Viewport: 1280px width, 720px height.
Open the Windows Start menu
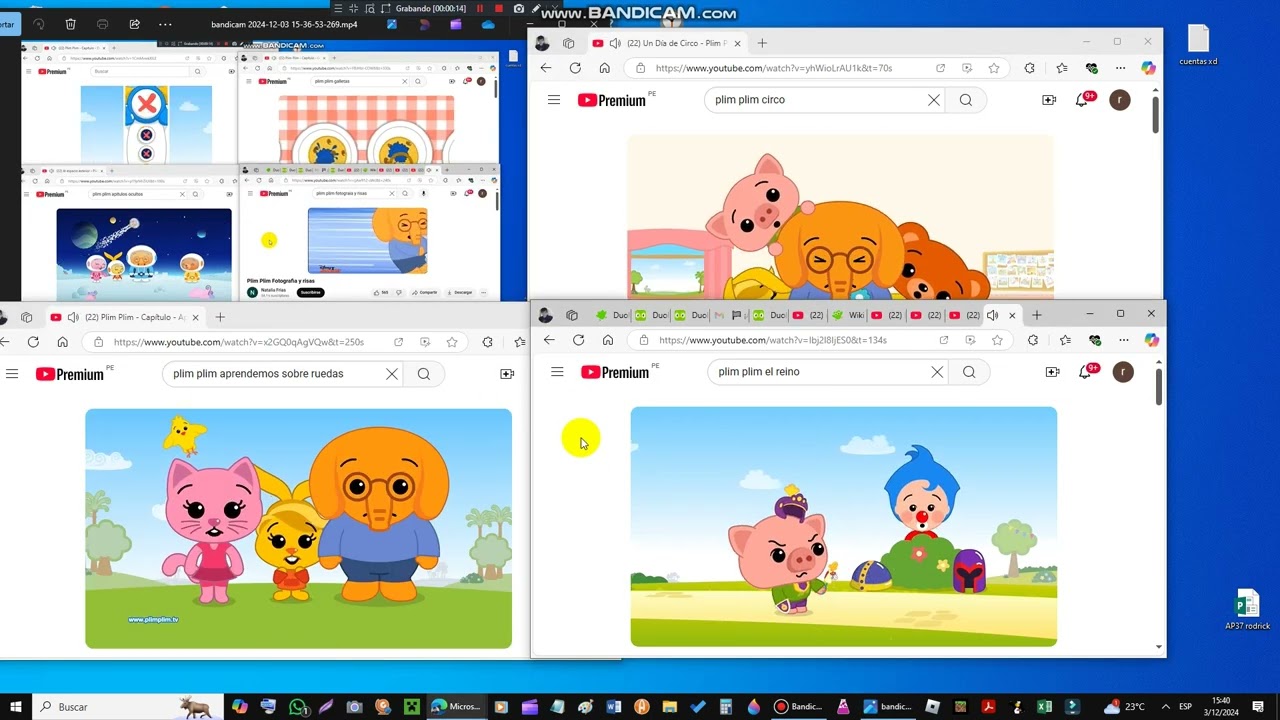pyautogui.click(x=16, y=707)
